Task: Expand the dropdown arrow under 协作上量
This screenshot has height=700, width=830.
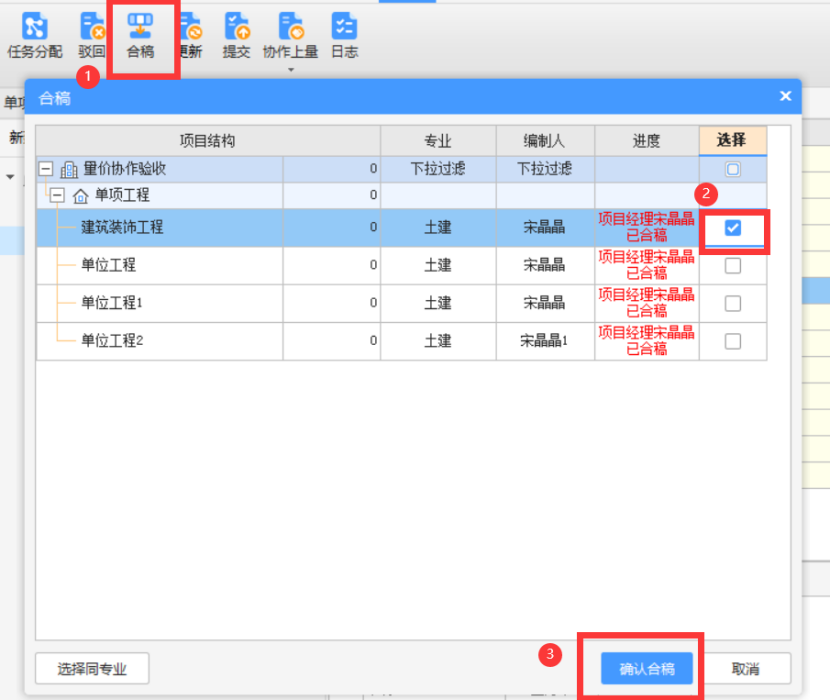Action: 291,69
